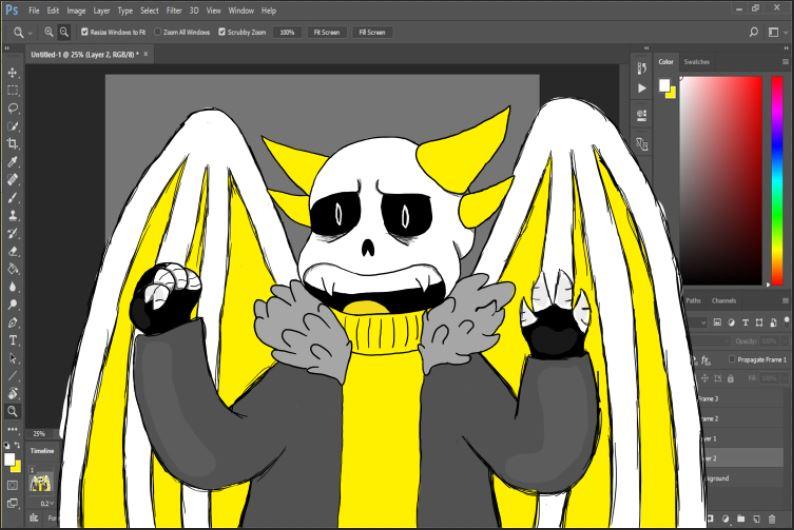Screen dimensions: 794x530
Task: Select the Clone Stamp tool
Action: [13, 215]
